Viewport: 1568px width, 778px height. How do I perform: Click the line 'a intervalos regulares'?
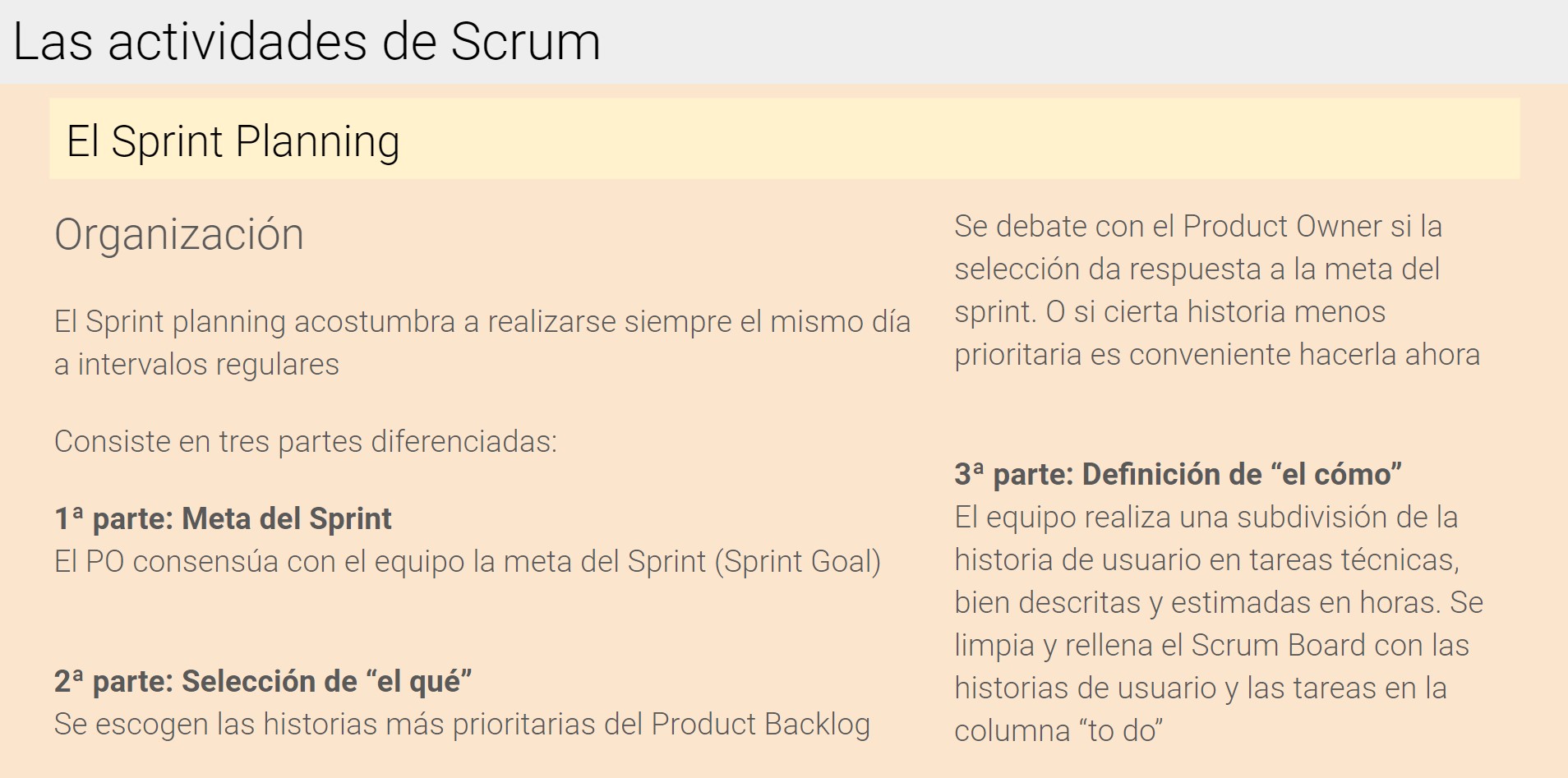click(x=196, y=364)
